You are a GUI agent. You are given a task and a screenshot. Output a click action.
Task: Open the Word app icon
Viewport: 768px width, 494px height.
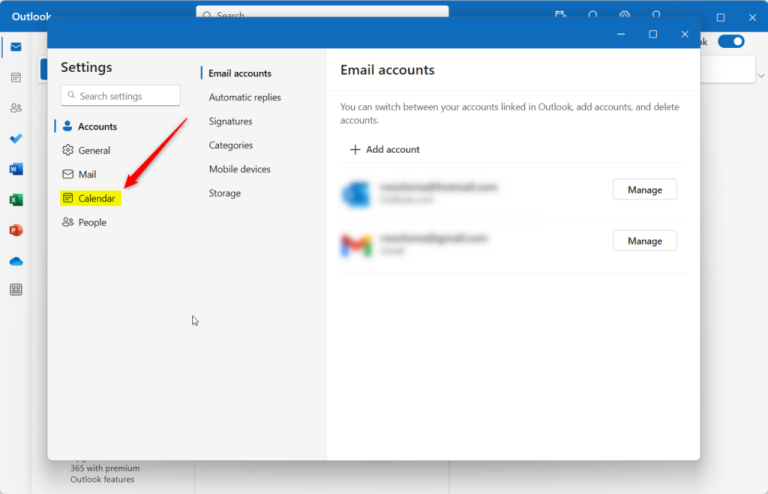[16, 169]
